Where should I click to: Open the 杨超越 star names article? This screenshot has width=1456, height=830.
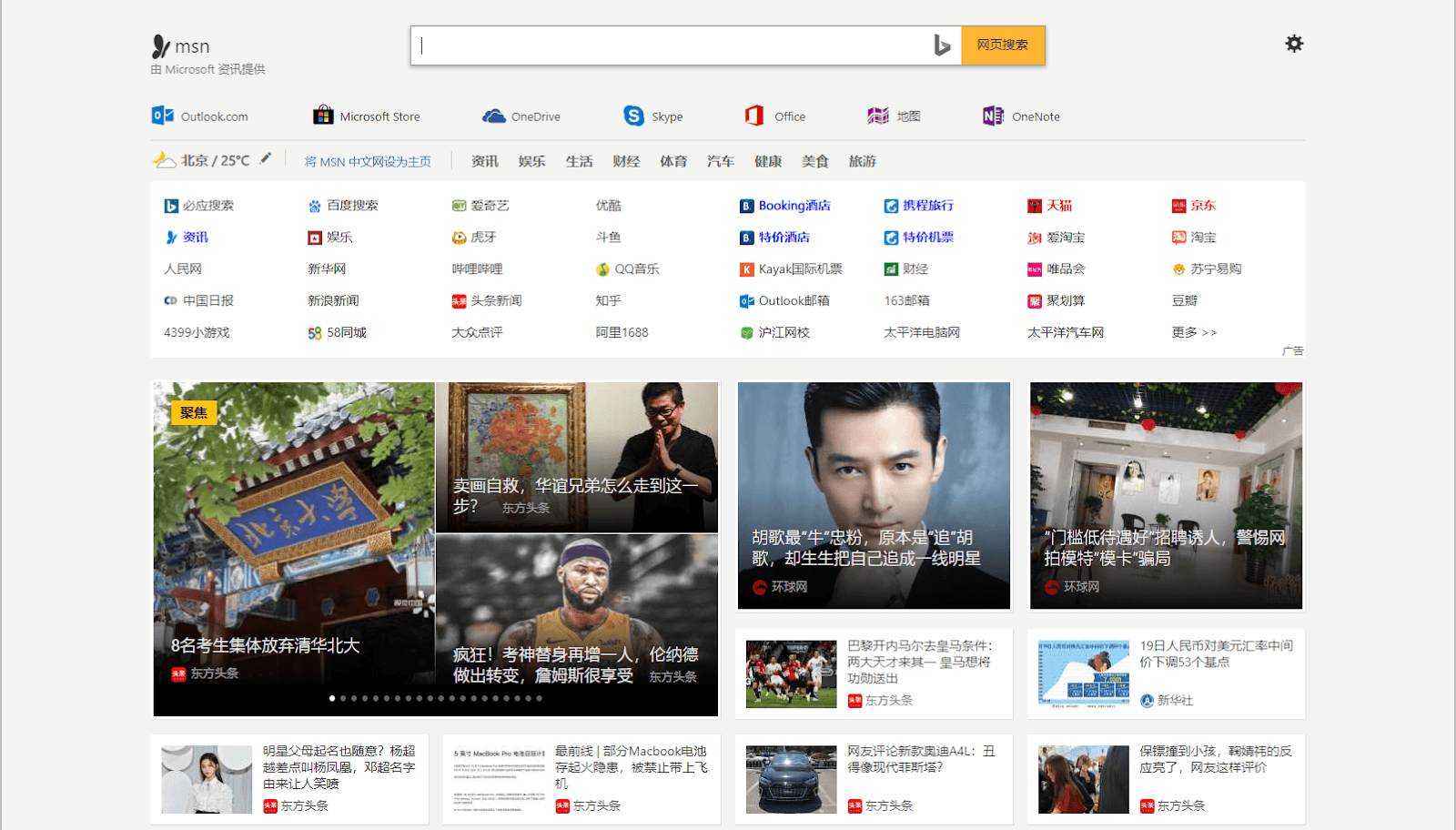(289, 779)
